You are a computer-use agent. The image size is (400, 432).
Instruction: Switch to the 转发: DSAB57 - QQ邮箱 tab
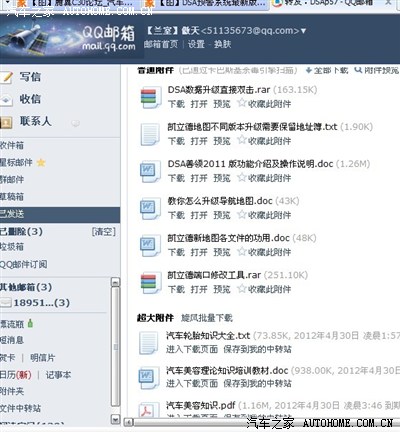point(327,3)
